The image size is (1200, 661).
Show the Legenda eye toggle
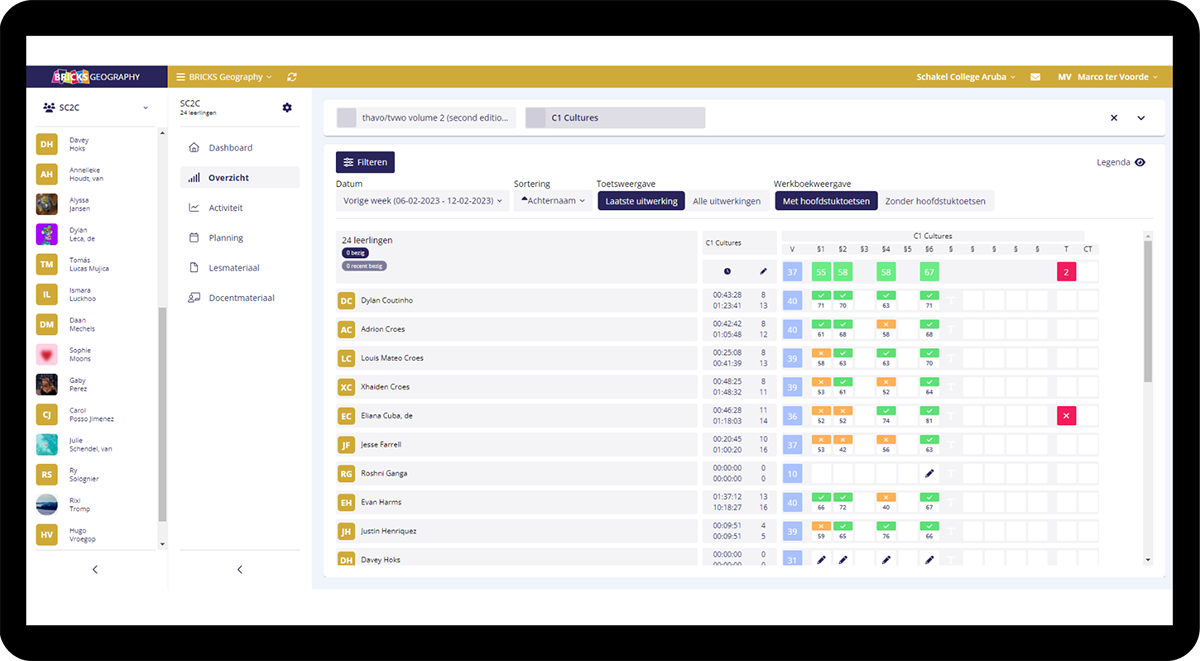pos(1140,162)
